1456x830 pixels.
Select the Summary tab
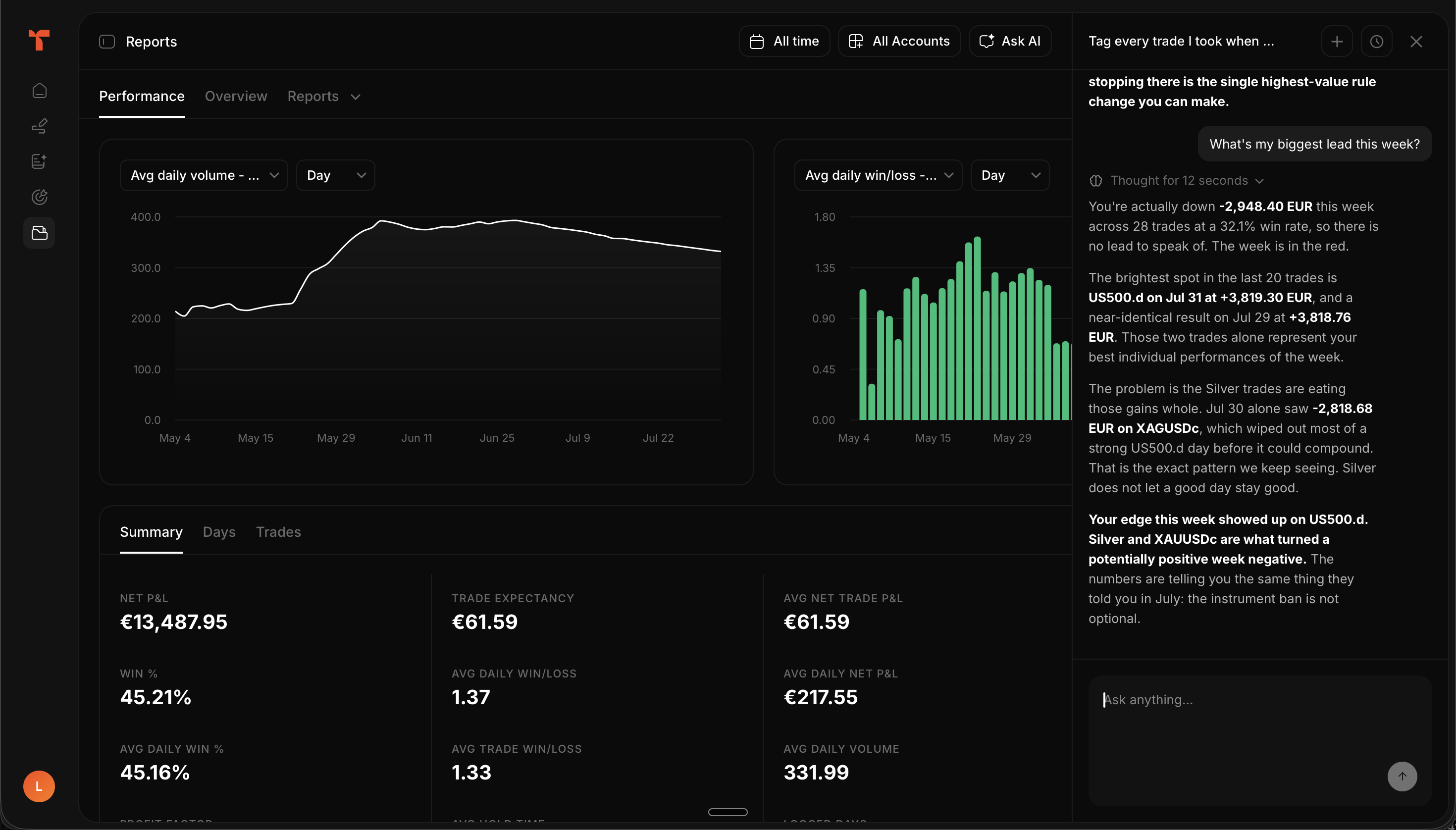click(151, 532)
